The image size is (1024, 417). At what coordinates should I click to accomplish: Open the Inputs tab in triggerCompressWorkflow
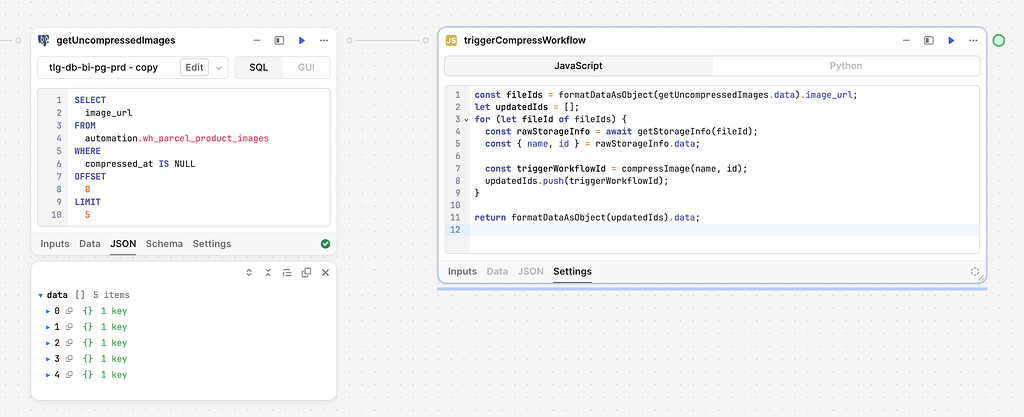click(x=462, y=271)
